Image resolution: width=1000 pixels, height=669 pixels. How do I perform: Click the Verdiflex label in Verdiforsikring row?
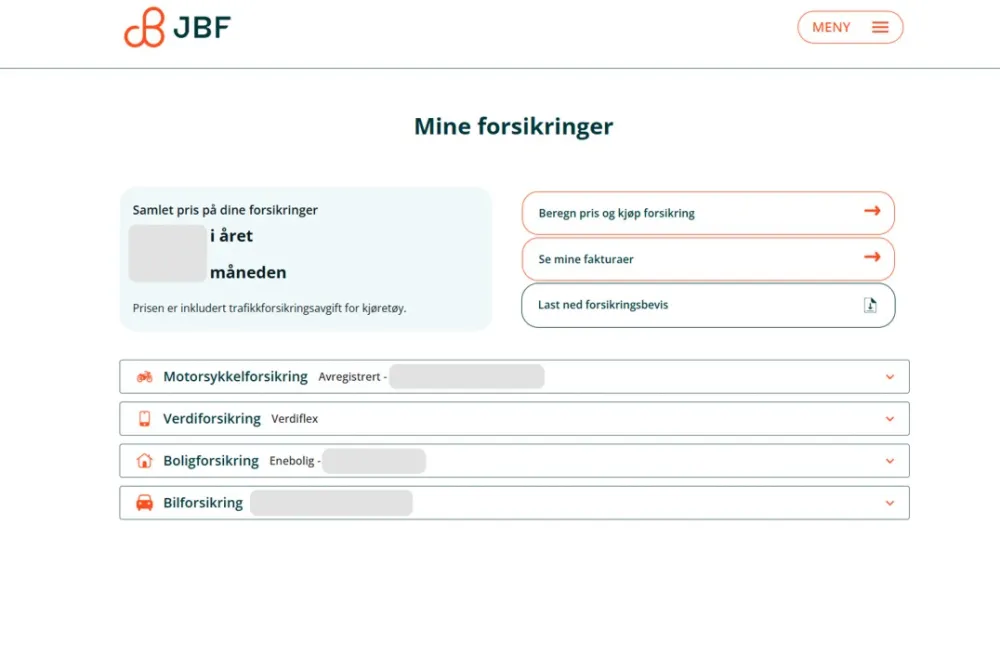[295, 419]
